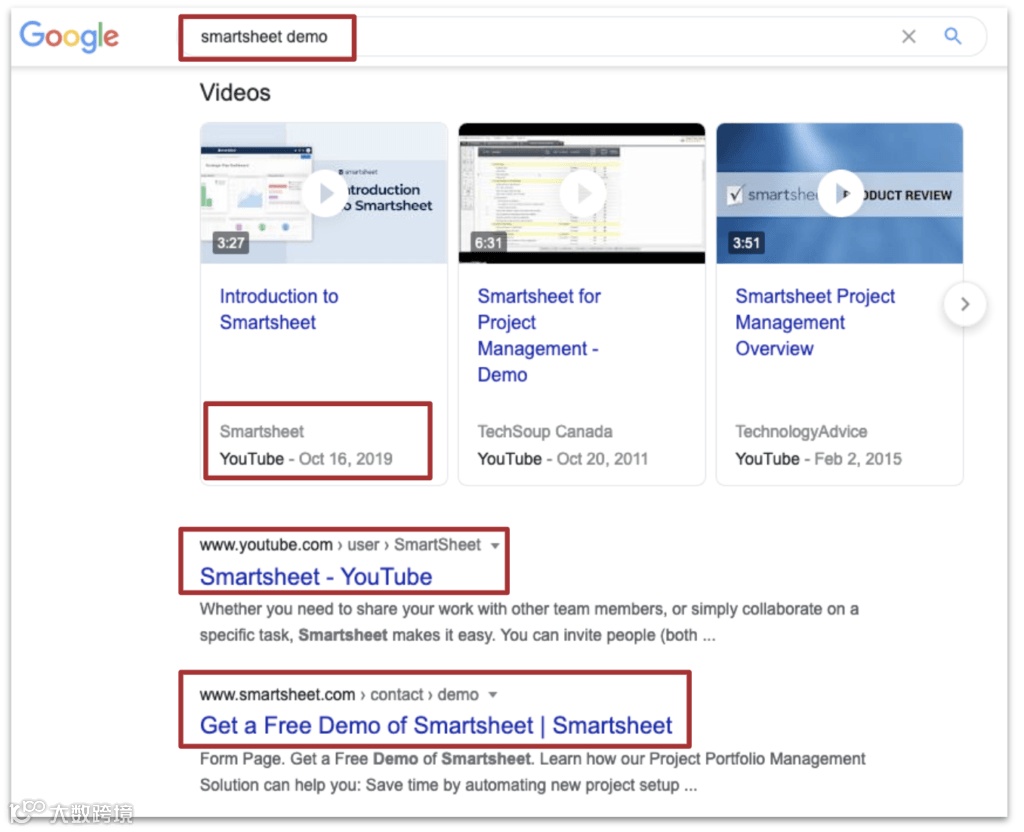The image size is (1024, 832).
Task: Open 'Smartsheet Project Management Overview' link
Action: (x=815, y=322)
